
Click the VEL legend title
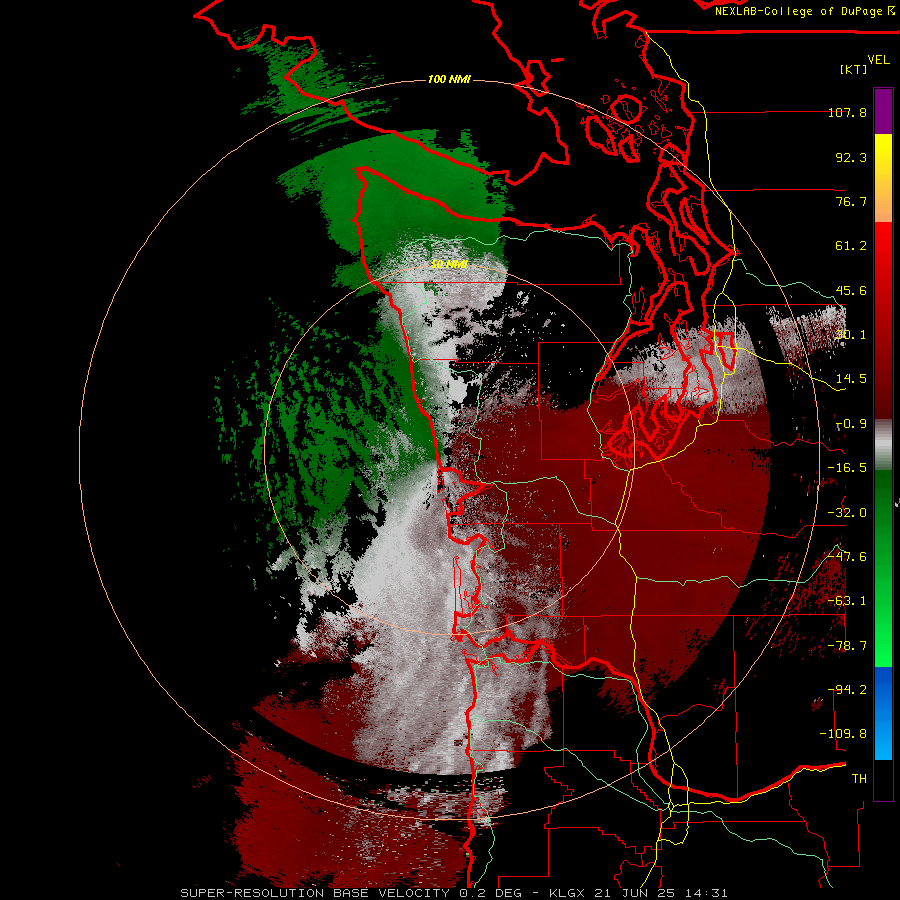click(x=878, y=59)
